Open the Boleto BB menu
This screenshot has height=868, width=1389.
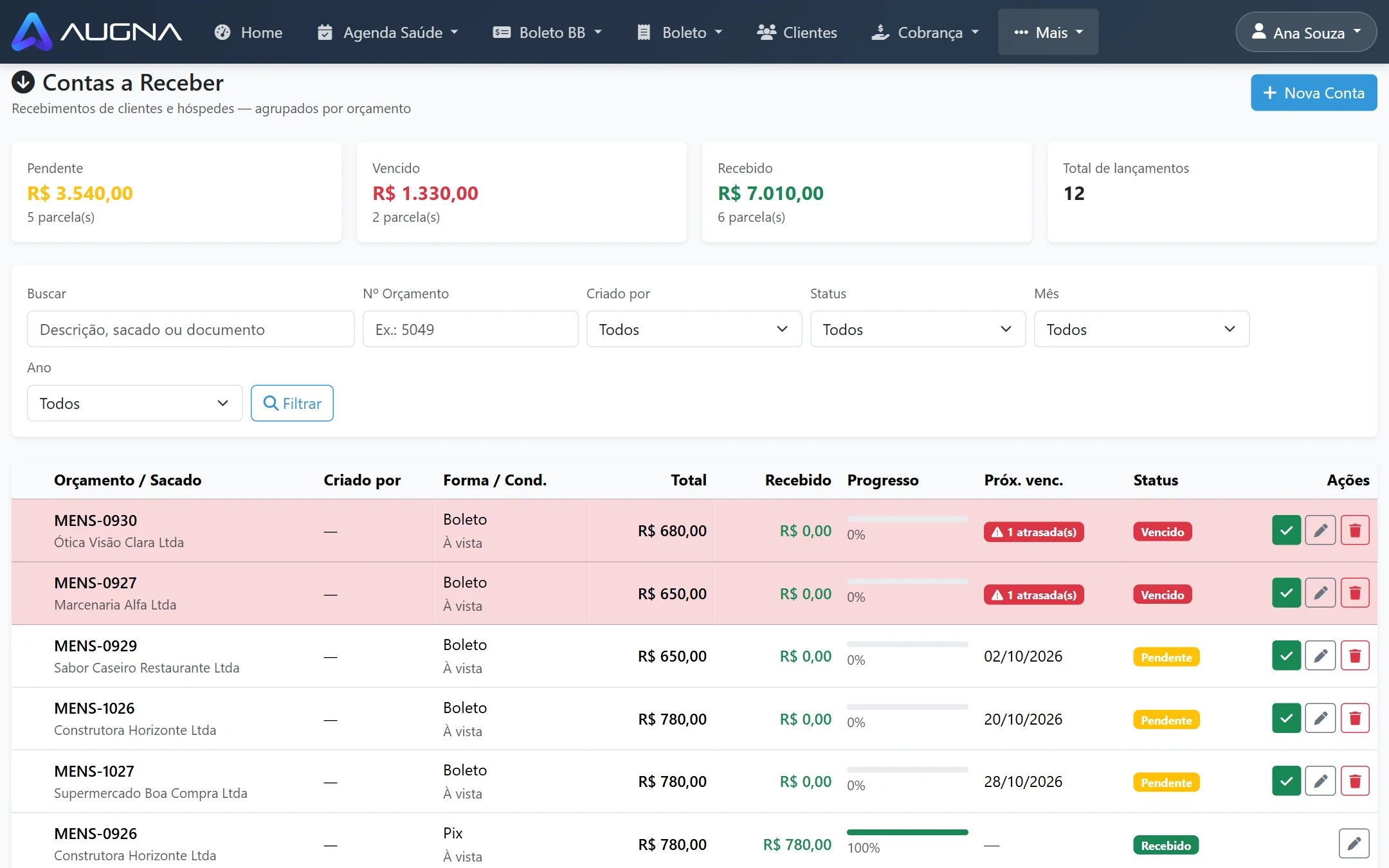[x=547, y=32]
